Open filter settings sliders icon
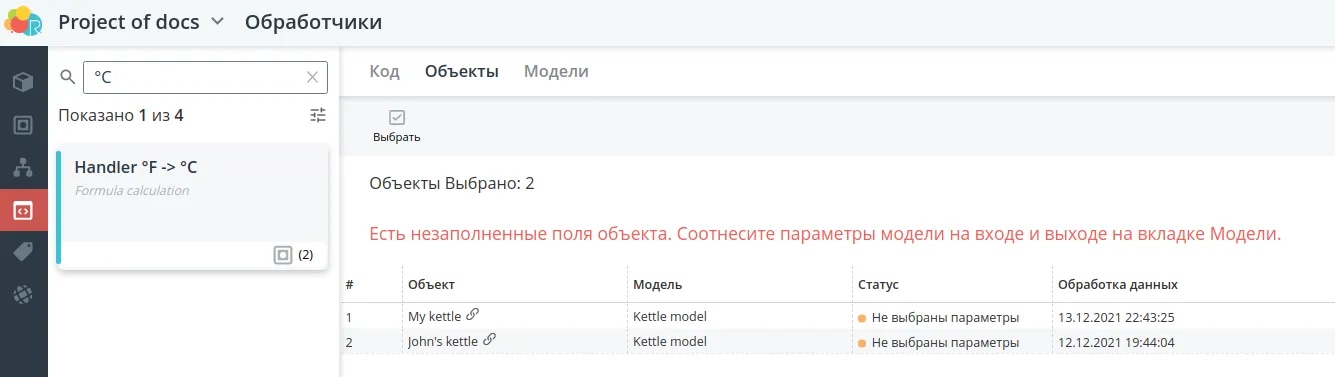 tap(318, 115)
